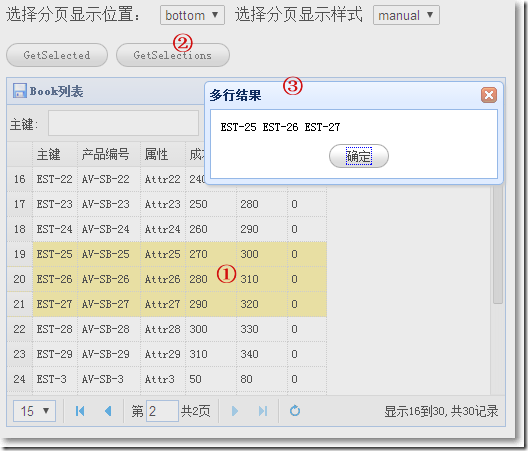
Task: Click product code AV-SB-25
Action: click(105, 254)
